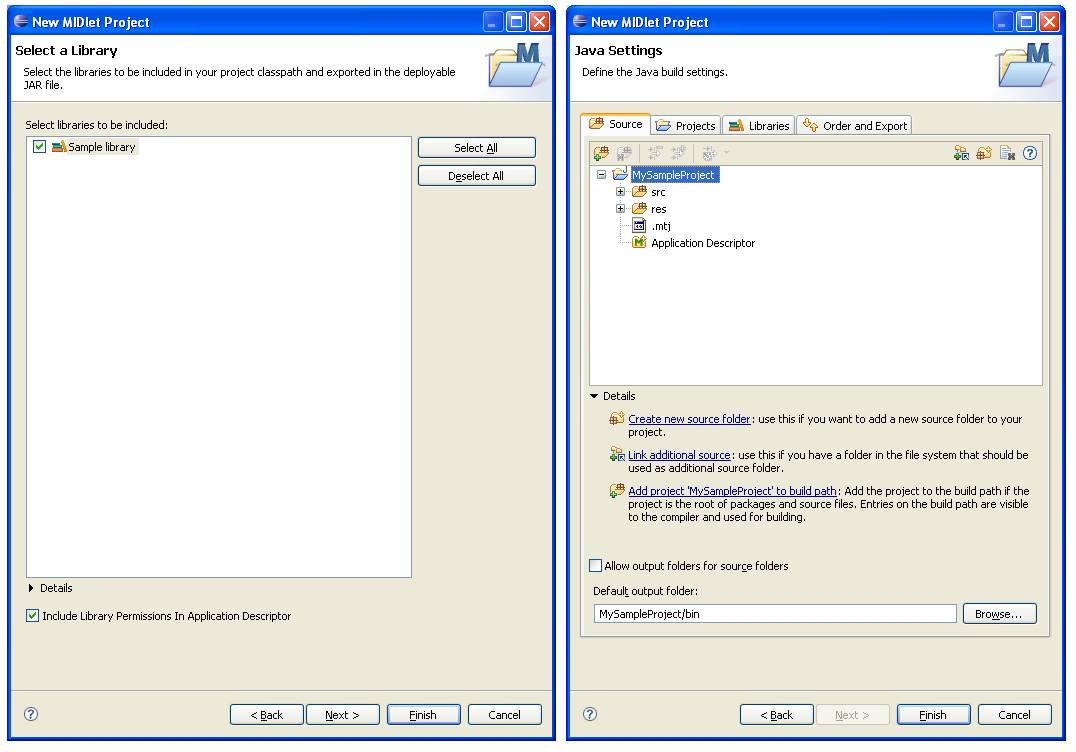Click the Default output folder text field

775,613
